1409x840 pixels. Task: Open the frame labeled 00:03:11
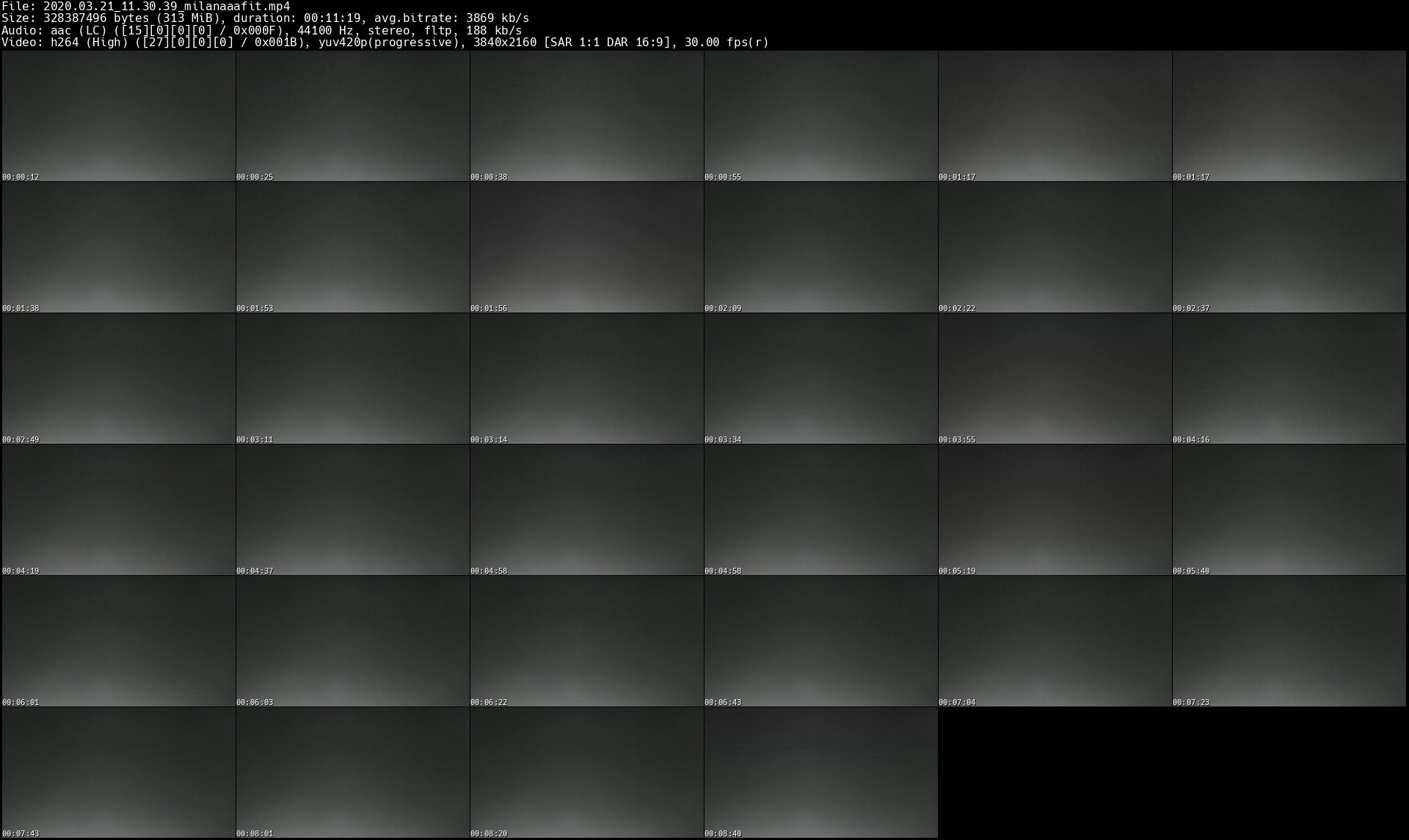pyautogui.click(x=353, y=379)
